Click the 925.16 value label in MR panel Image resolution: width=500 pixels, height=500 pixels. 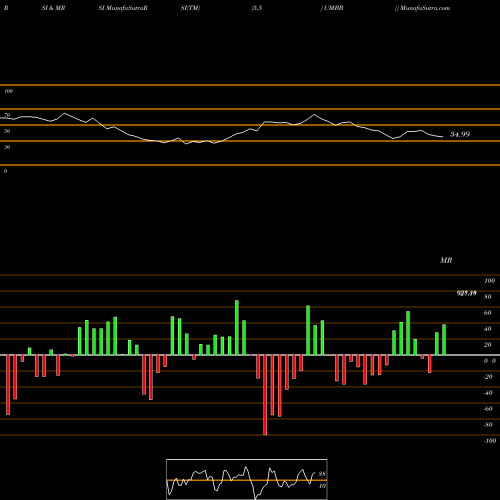[x=466, y=293]
